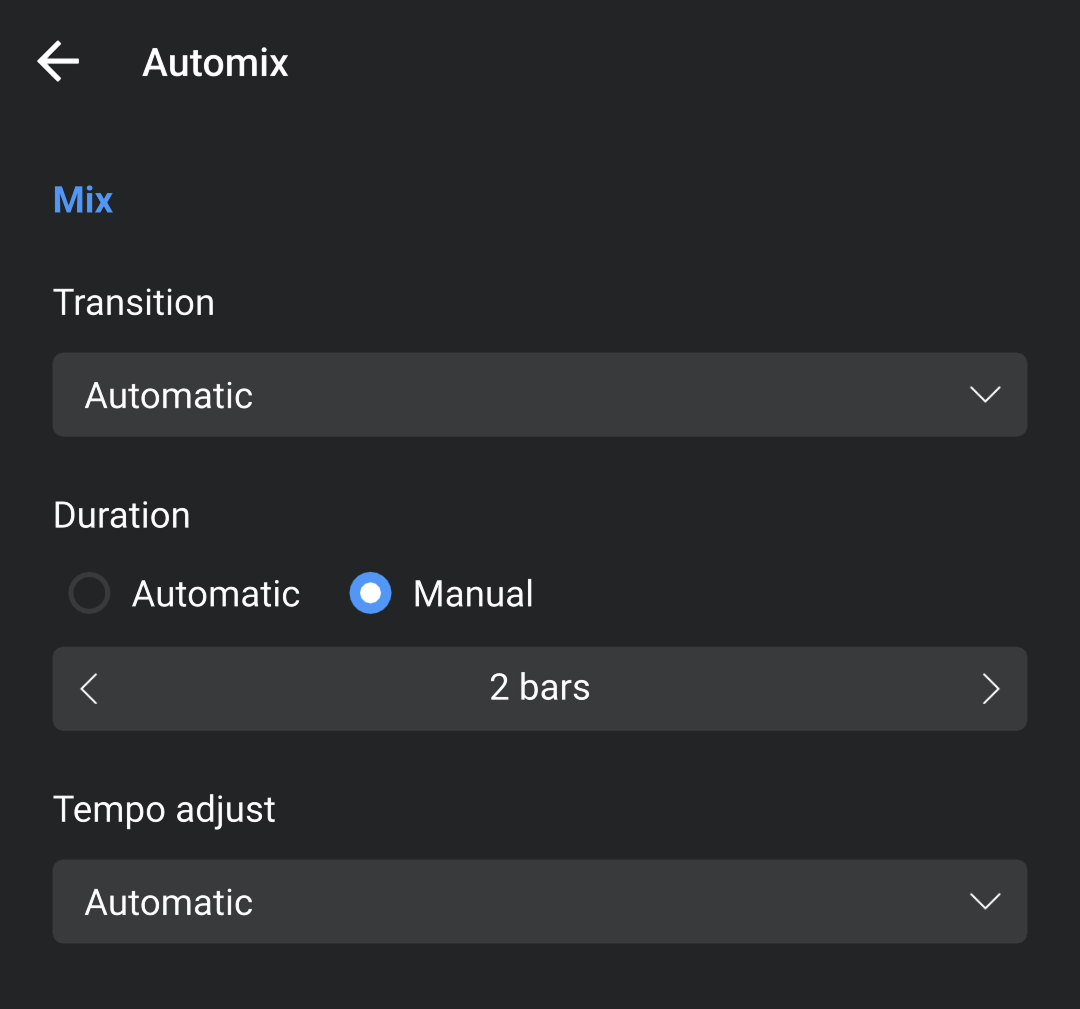Click the 2 bars value

[x=540, y=688]
